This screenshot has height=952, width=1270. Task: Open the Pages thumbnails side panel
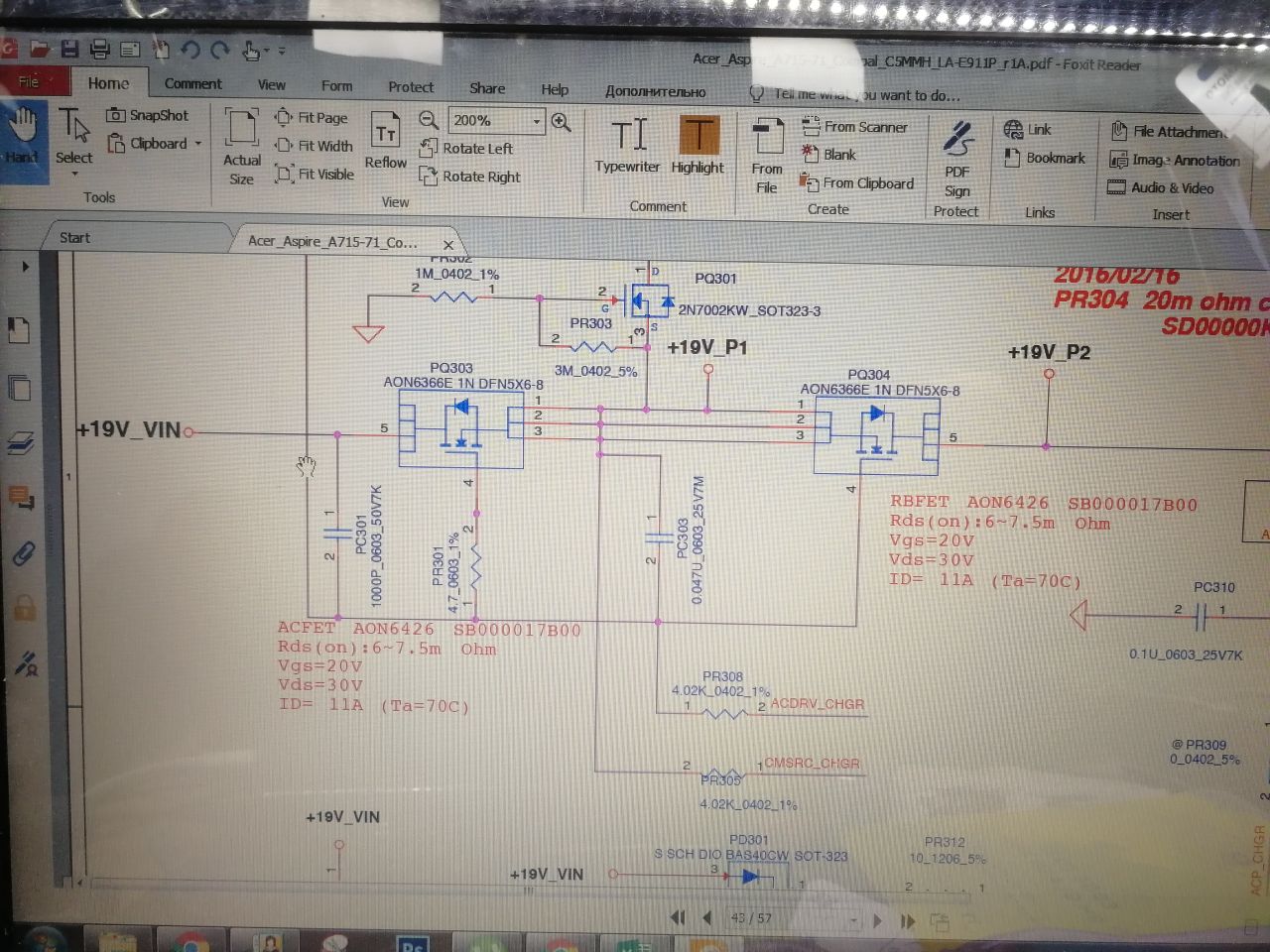(19, 387)
